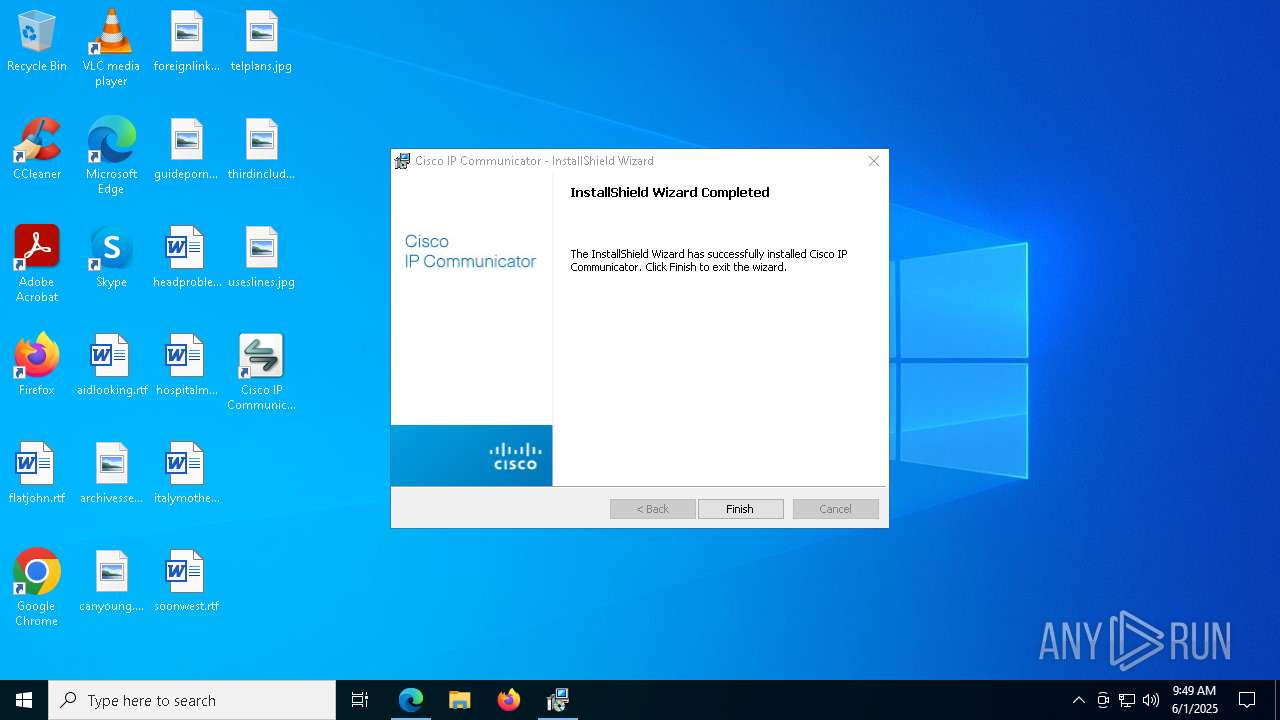Open the network status tray icon

pos(1127,700)
